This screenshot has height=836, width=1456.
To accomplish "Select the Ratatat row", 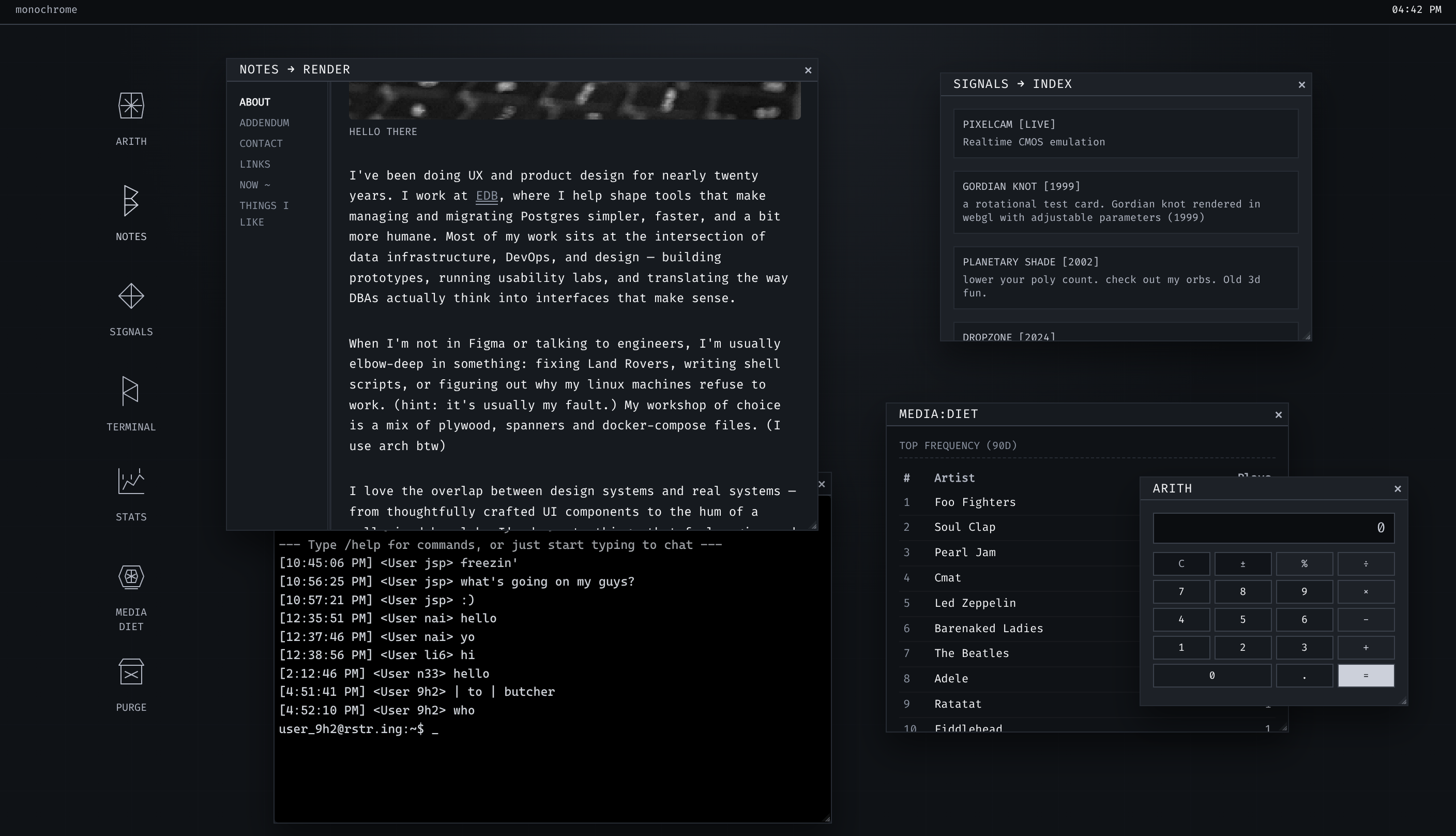I will tap(1019, 704).
